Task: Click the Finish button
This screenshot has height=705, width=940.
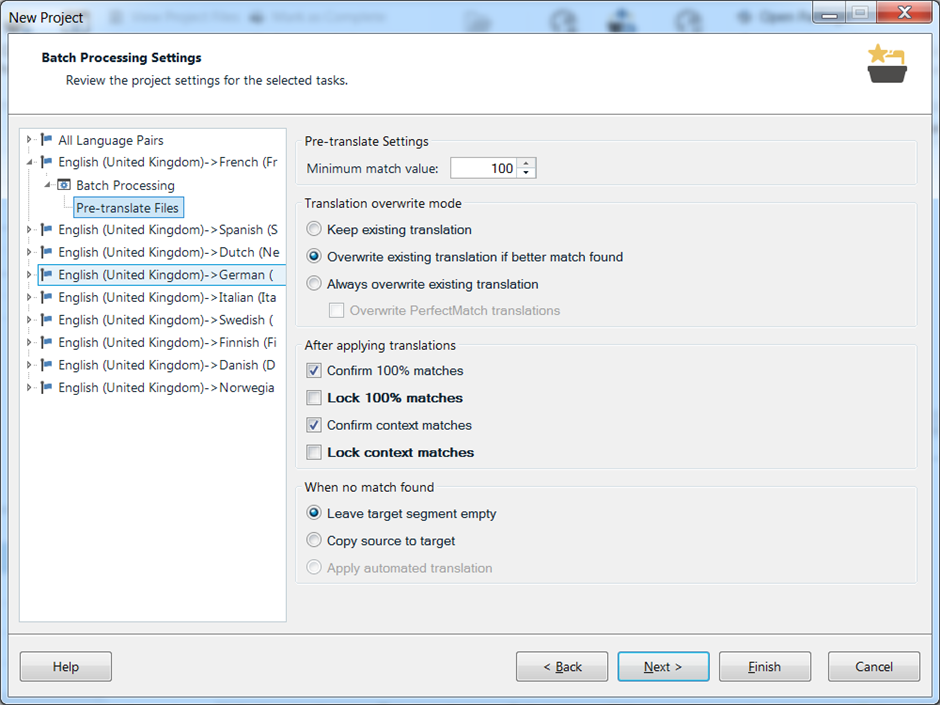Action: tap(764, 667)
